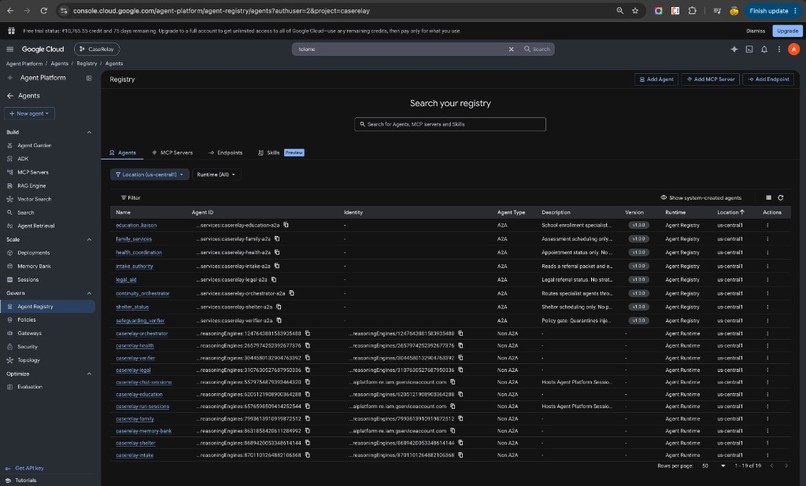Open the Google Cloud main navigation menu

[10, 49]
